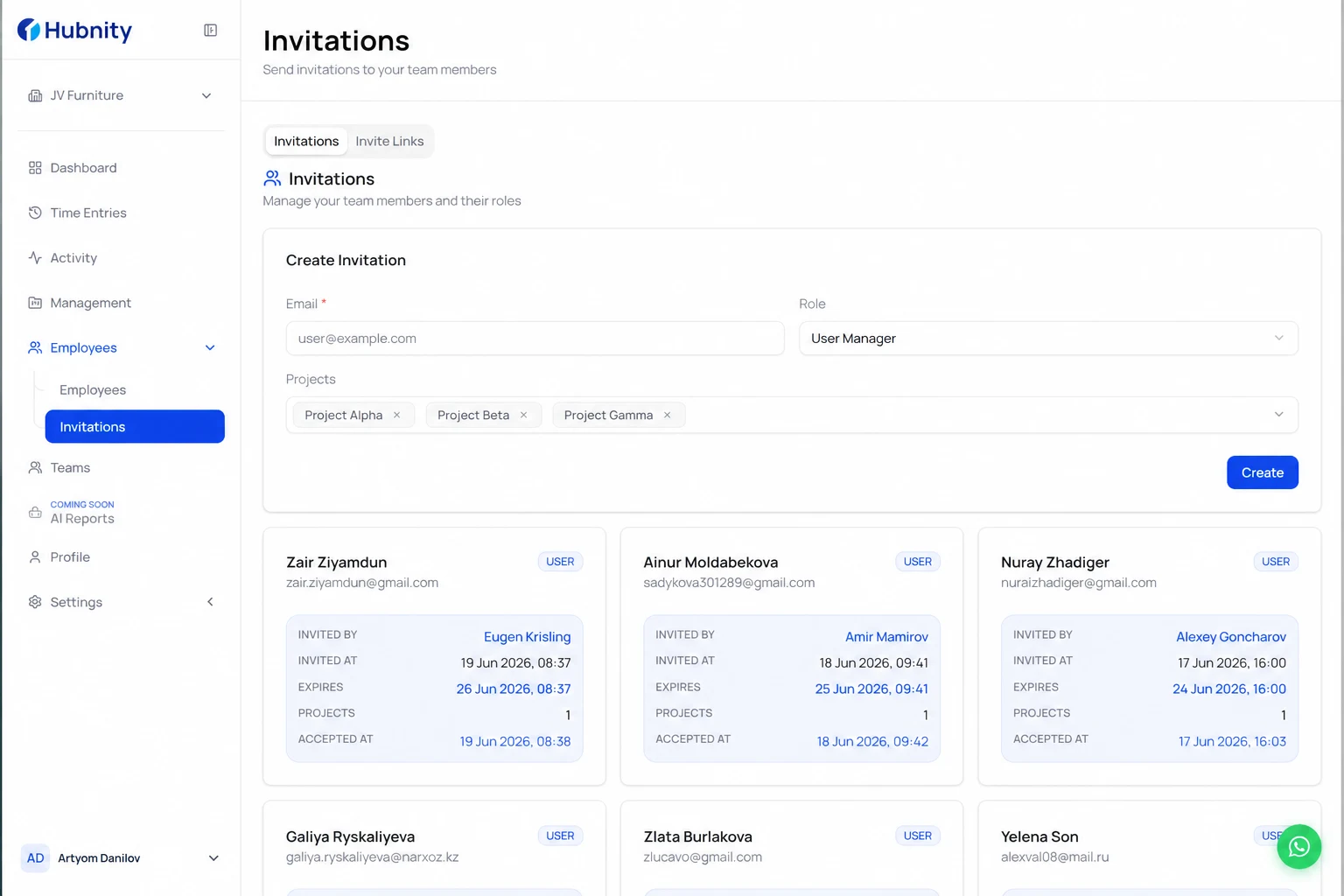This screenshot has height=896, width=1344.
Task: Click the Profile person icon
Action: pyautogui.click(x=35, y=557)
